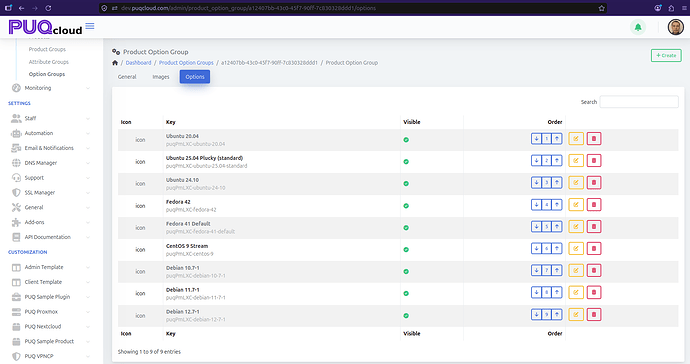This screenshot has width=690, height=364.
Task: Follow Product Option Groups breadcrumb link
Action: pyautogui.click(x=186, y=63)
